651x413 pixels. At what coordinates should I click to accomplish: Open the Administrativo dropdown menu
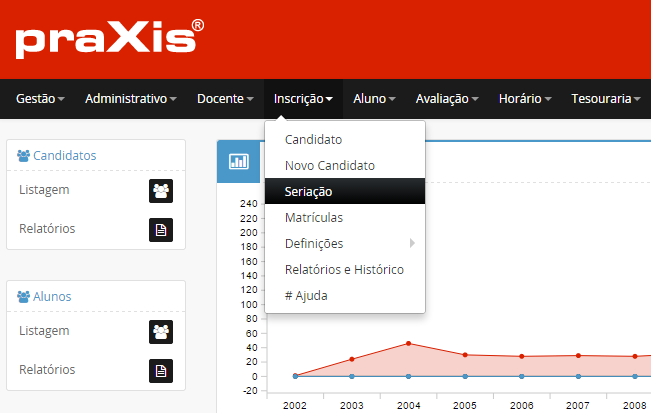(130, 99)
